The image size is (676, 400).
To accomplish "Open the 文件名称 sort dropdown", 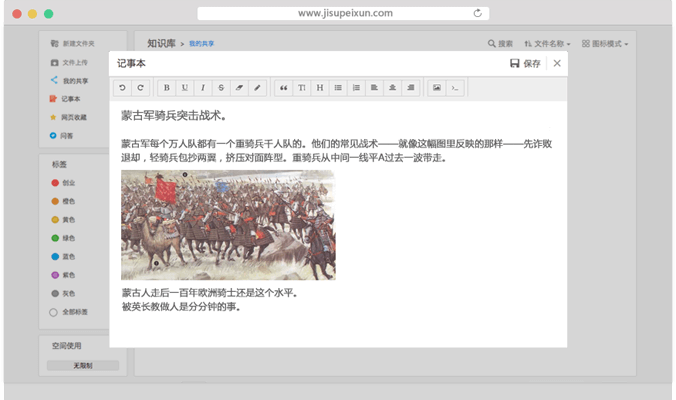I will (x=547, y=44).
